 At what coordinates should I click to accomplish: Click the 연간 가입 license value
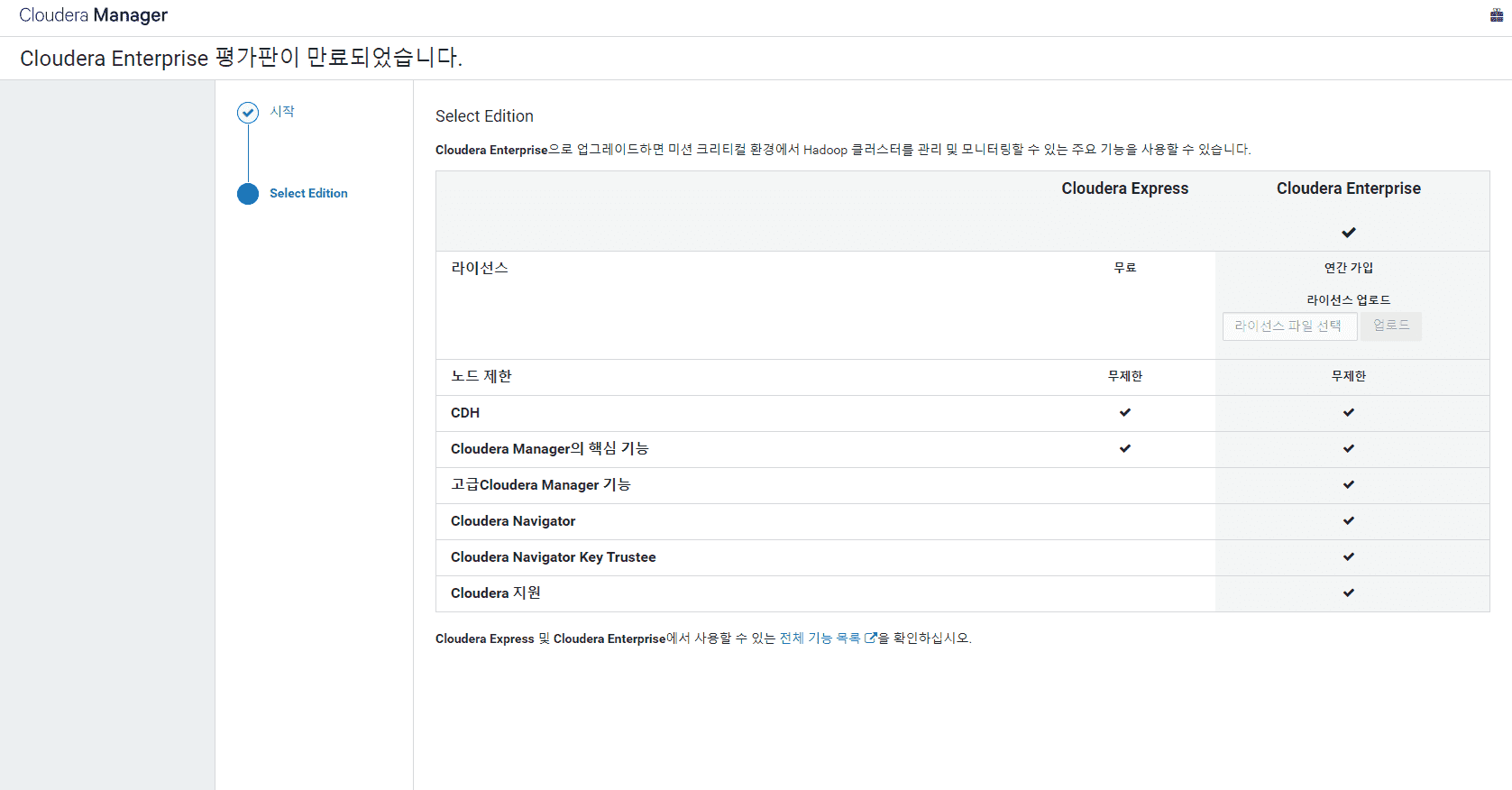(x=1349, y=268)
